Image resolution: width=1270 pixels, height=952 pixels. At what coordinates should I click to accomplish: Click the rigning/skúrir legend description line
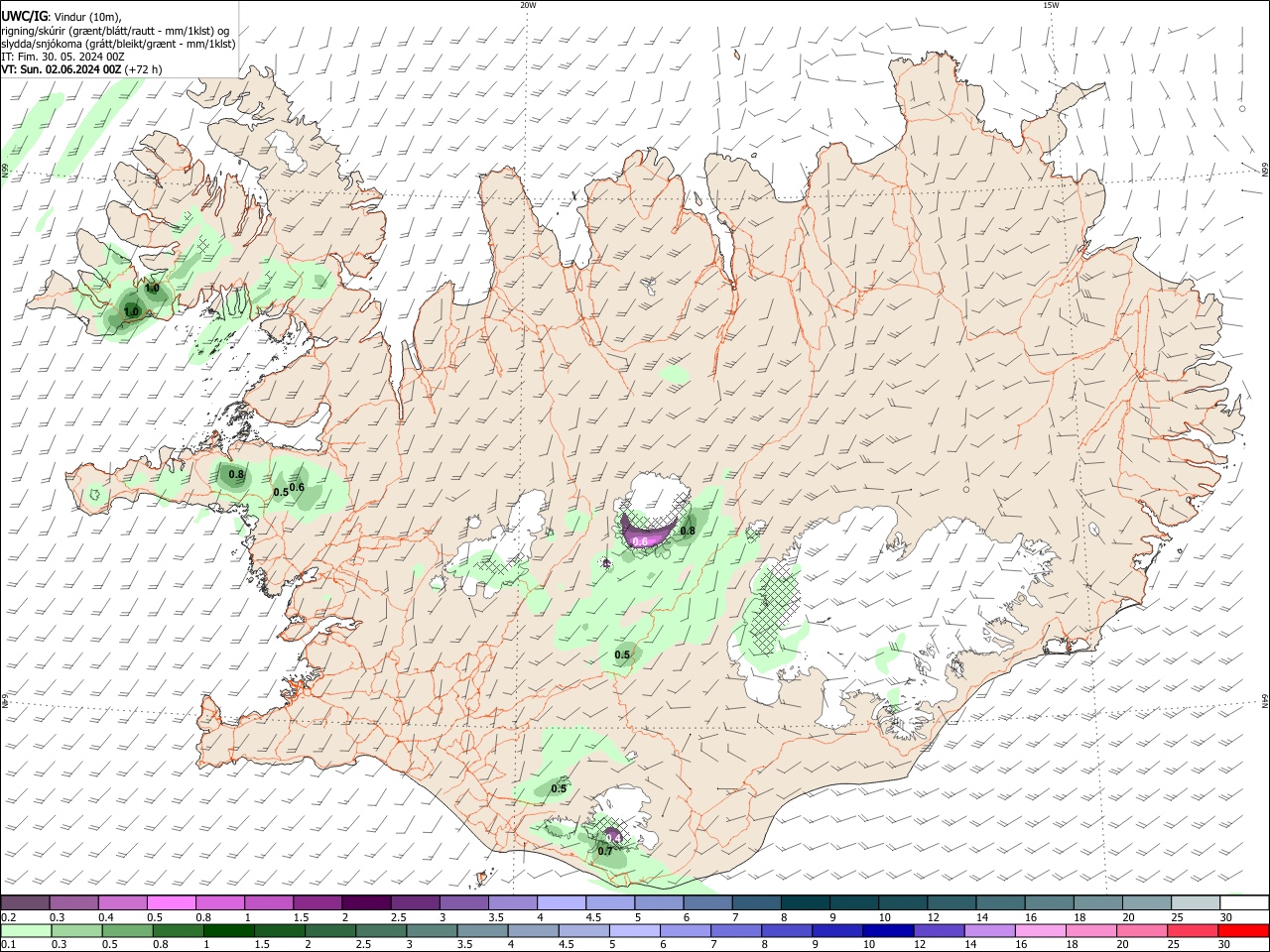(x=115, y=31)
